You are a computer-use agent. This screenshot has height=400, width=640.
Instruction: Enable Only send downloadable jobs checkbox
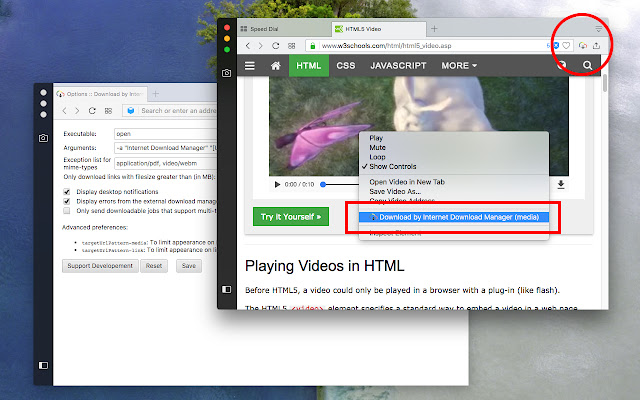(x=67, y=211)
